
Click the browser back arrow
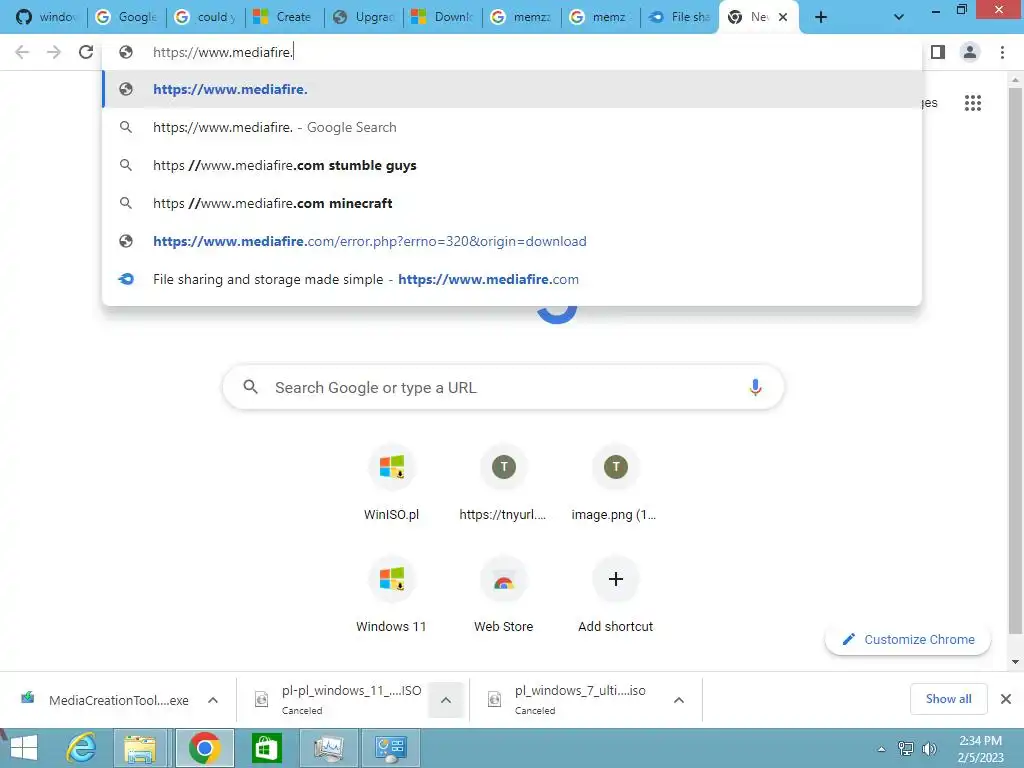click(22, 52)
